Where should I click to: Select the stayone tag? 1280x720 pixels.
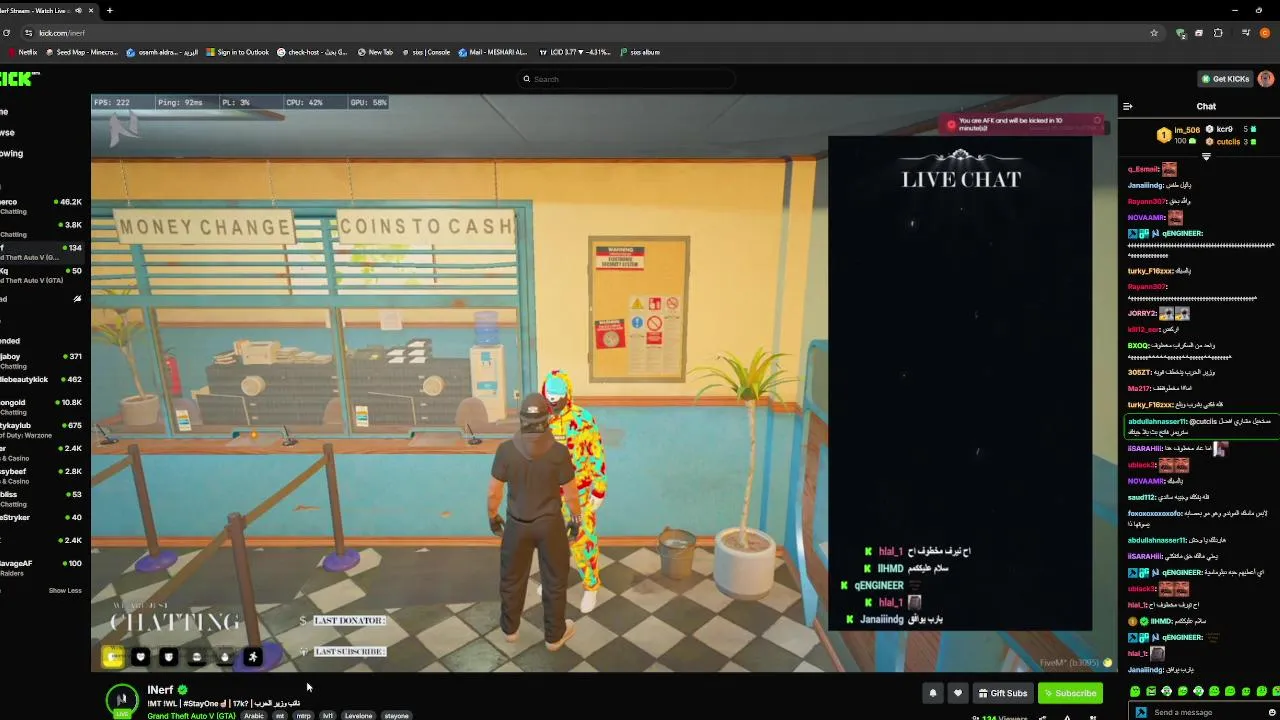pyautogui.click(x=397, y=716)
